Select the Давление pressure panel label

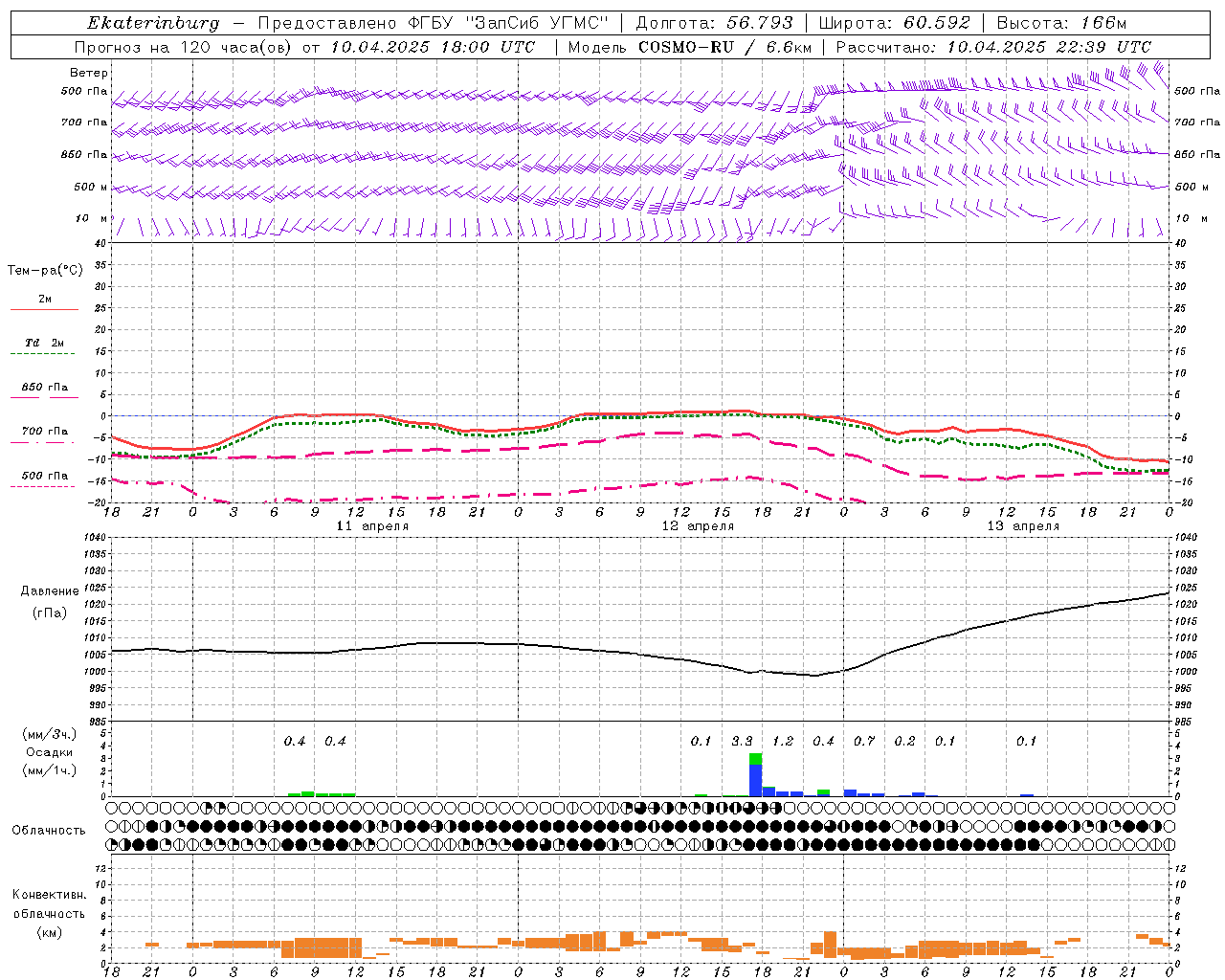(x=49, y=591)
